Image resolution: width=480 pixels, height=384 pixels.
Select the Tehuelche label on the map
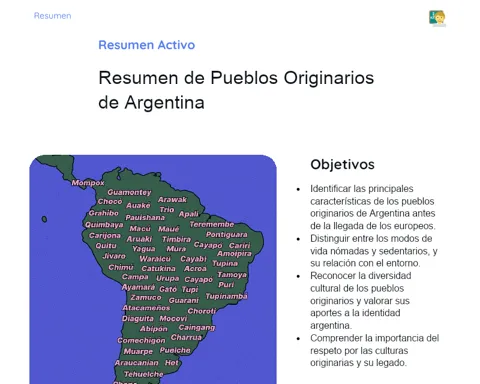click(144, 374)
